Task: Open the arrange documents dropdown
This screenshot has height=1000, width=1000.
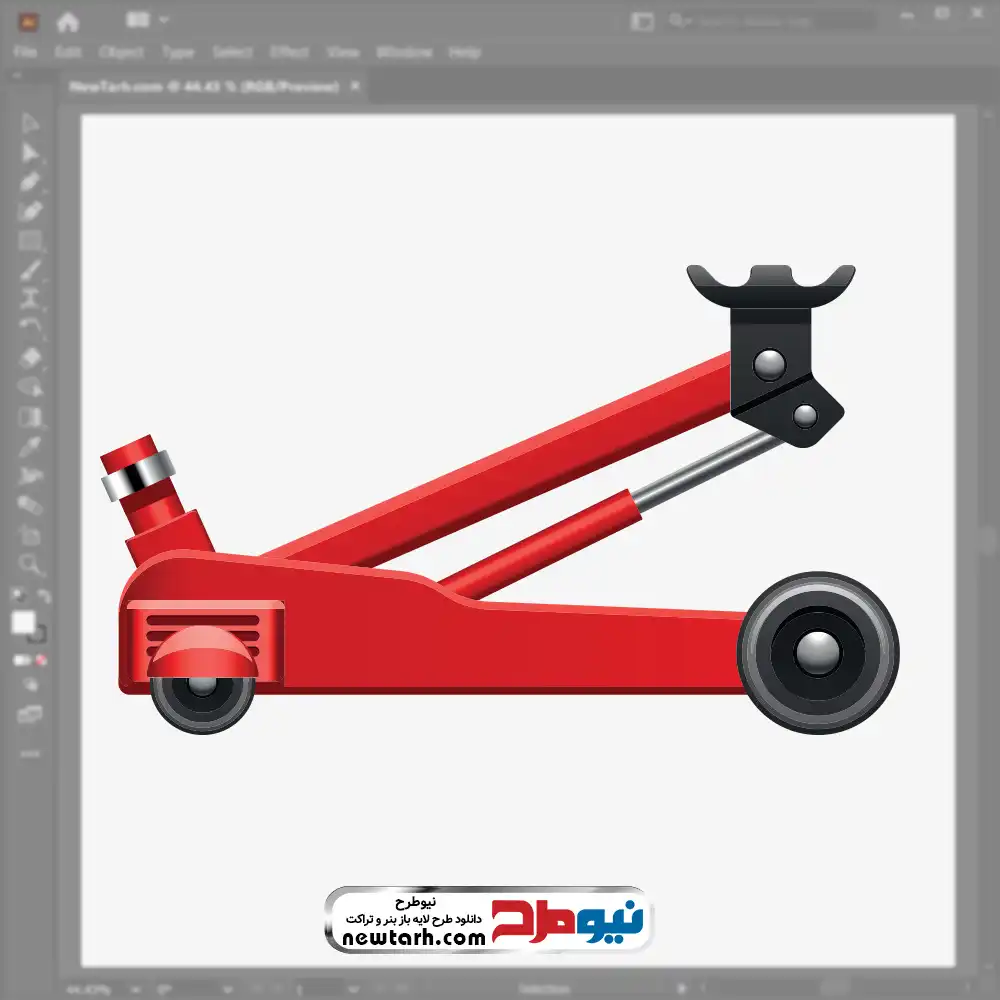Action: pos(147,20)
